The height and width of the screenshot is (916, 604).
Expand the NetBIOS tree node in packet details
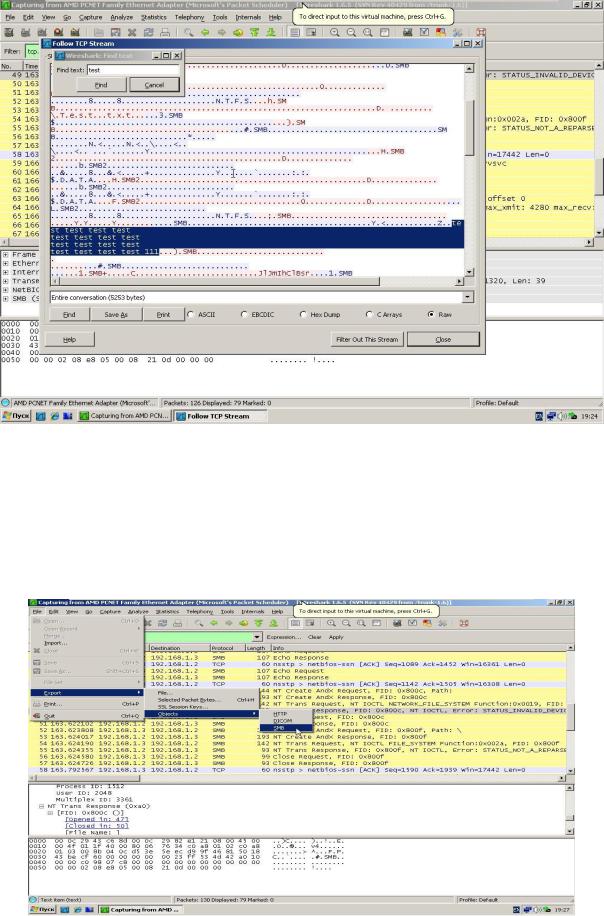[x=5, y=289]
